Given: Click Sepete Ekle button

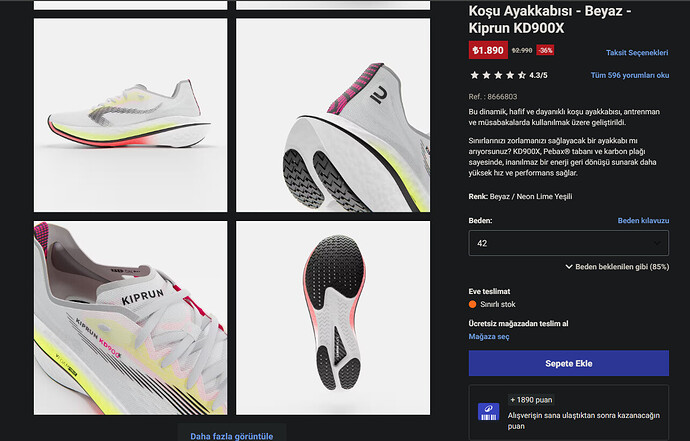Looking at the screenshot, I should click(569, 363).
